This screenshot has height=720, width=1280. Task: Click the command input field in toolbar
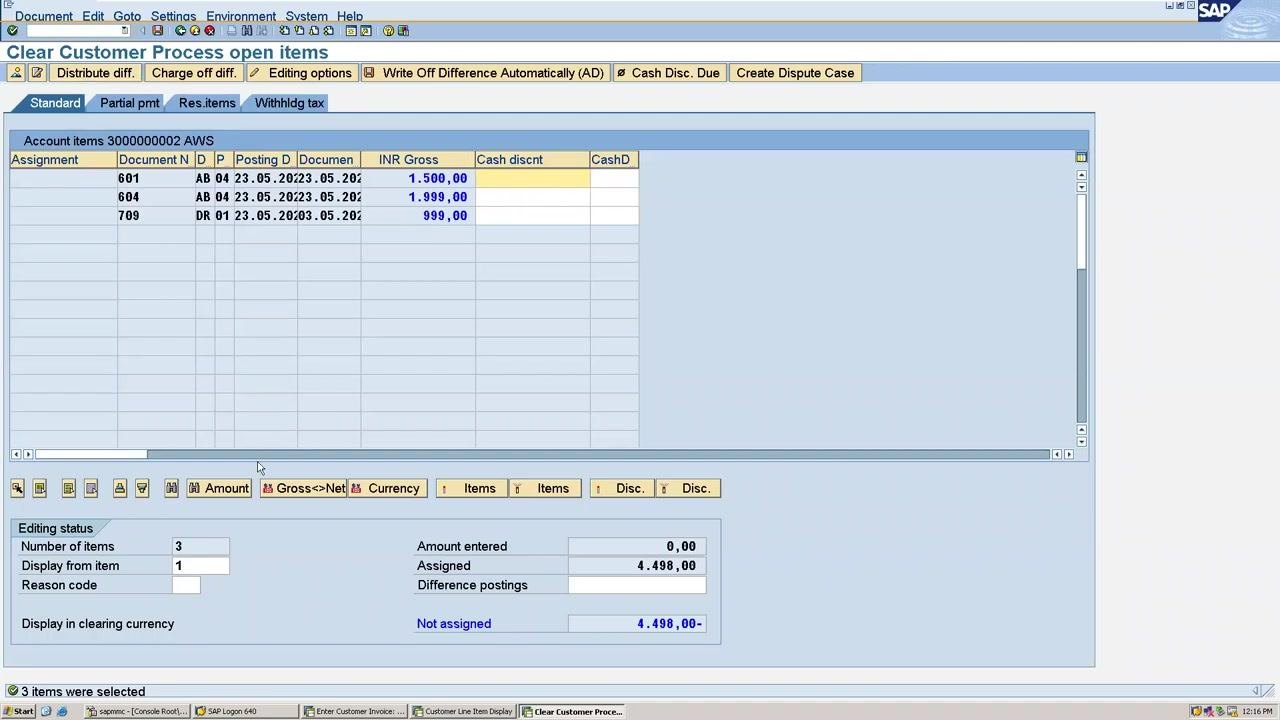77,30
